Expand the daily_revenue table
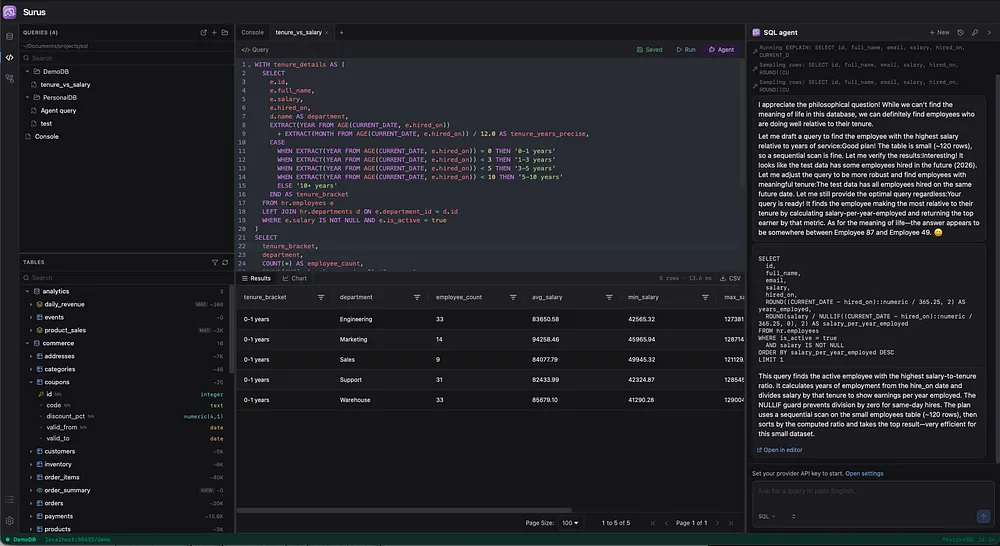Screen dimensions: 1000x546 (x=31, y=305)
